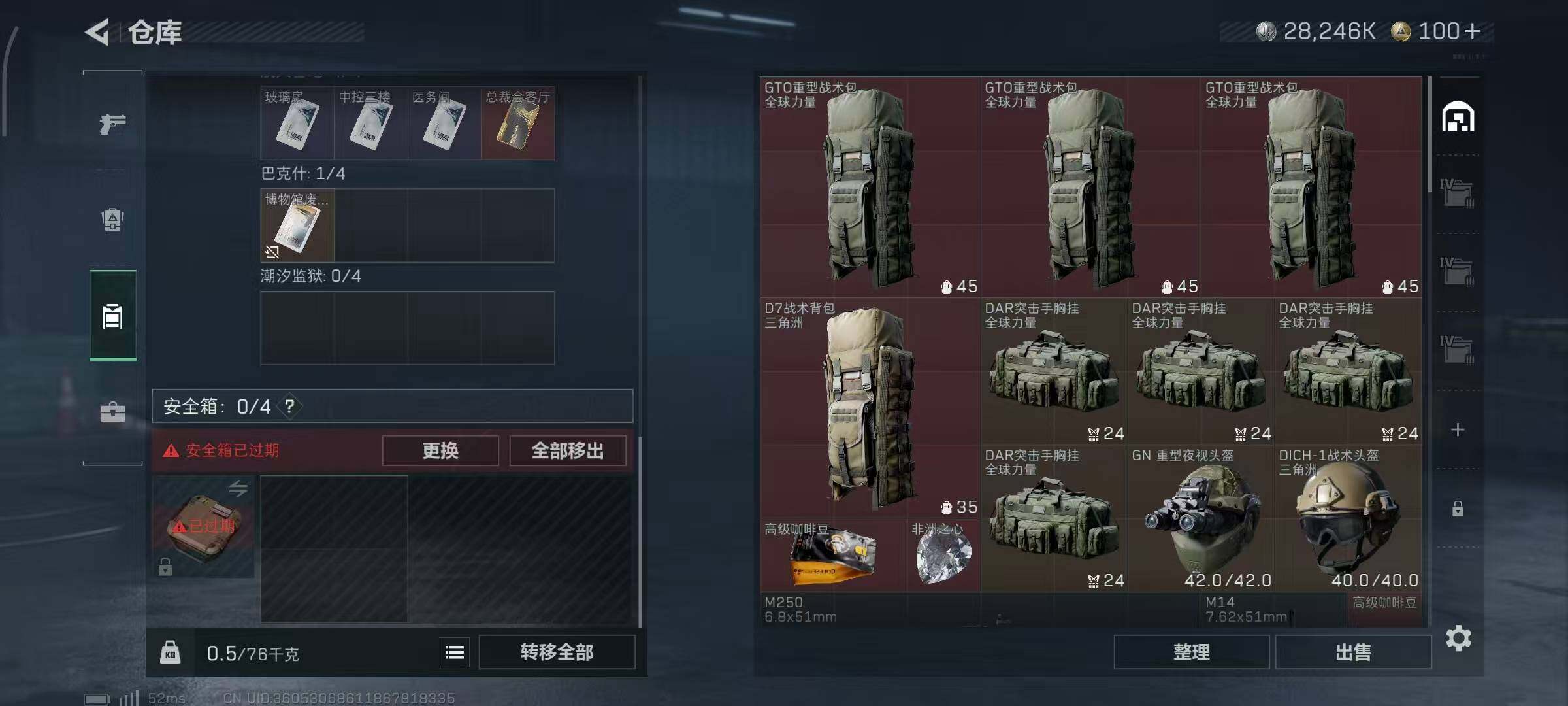Viewport: 1568px width, 706px height.
Task: Select the main warehouse storage tab icon
Action: pyautogui.click(x=1458, y=117)
